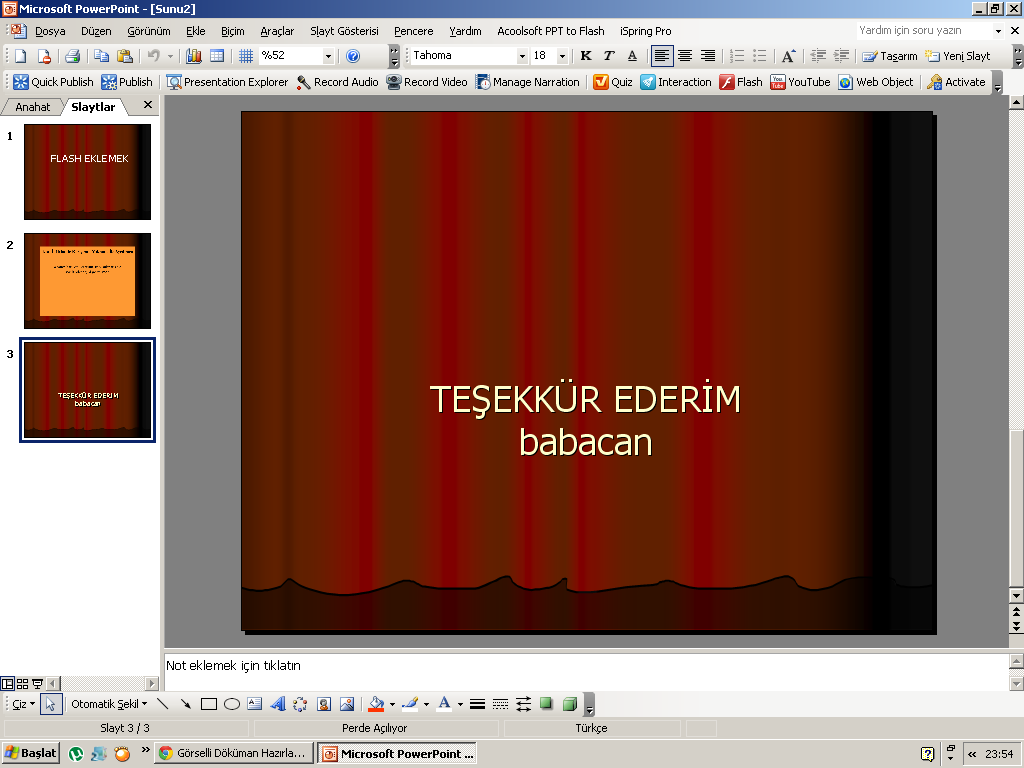
Task: Click the Windows Başlat start button
Action: [x=31, y=753]
